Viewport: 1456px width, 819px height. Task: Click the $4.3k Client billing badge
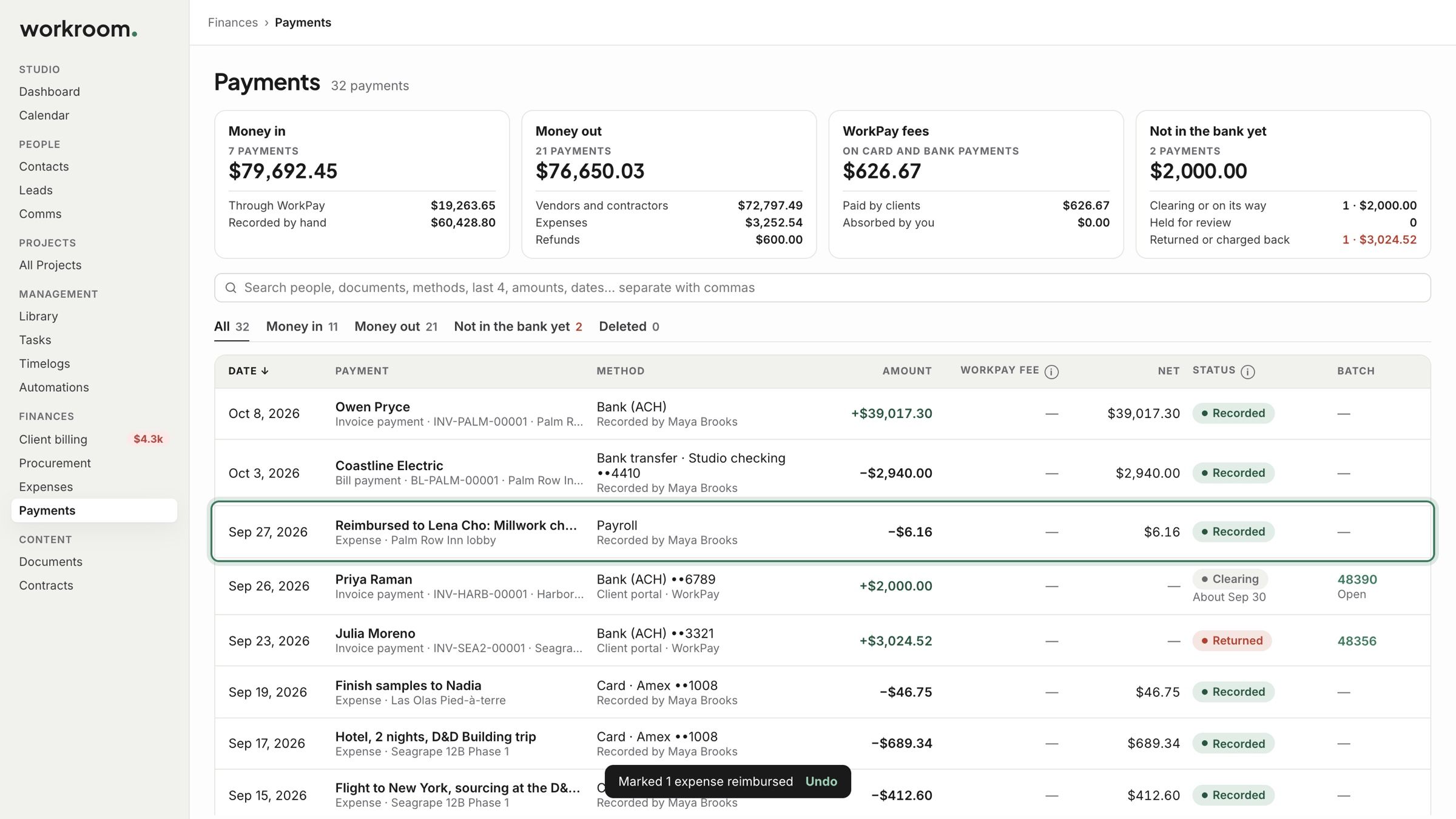(148, 439)
